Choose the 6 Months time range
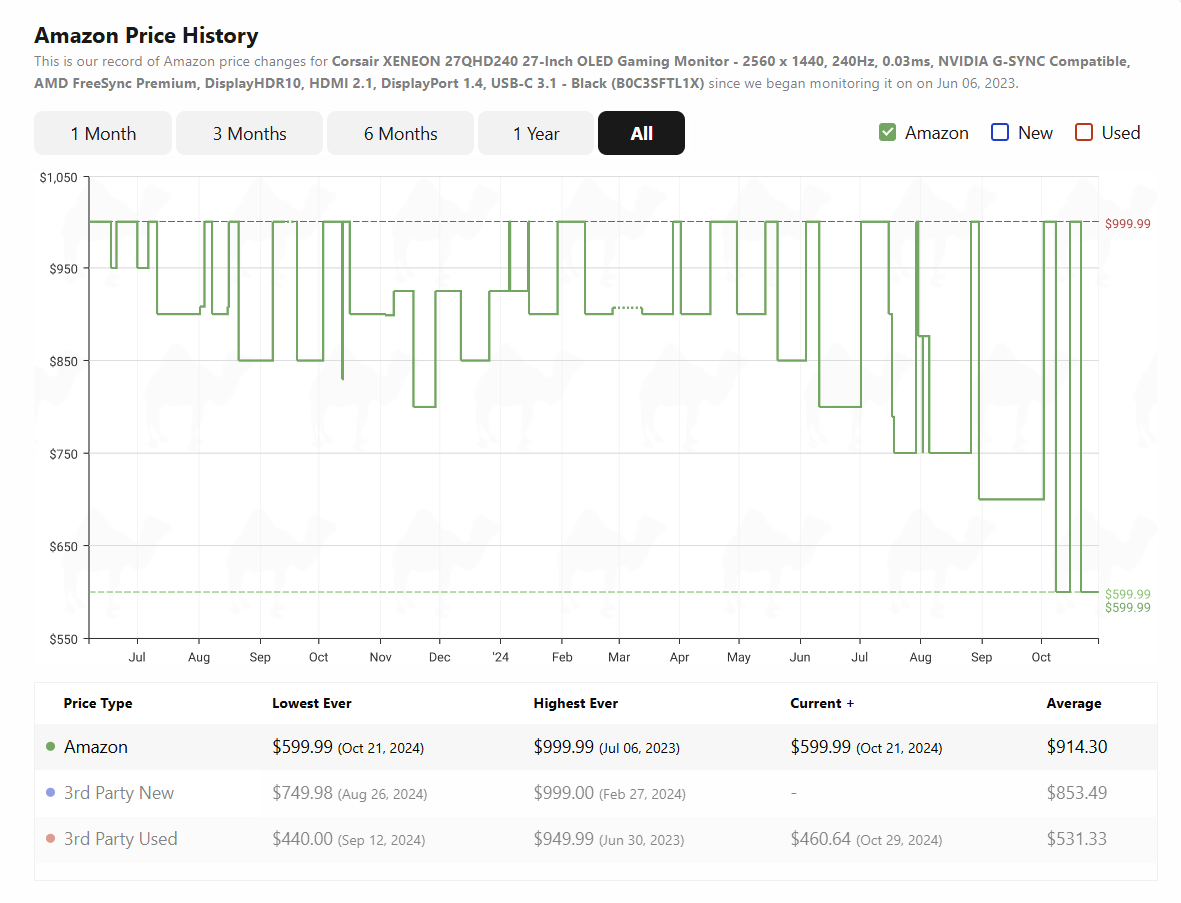Screen dimensions: 1181x903 point(400,133)
